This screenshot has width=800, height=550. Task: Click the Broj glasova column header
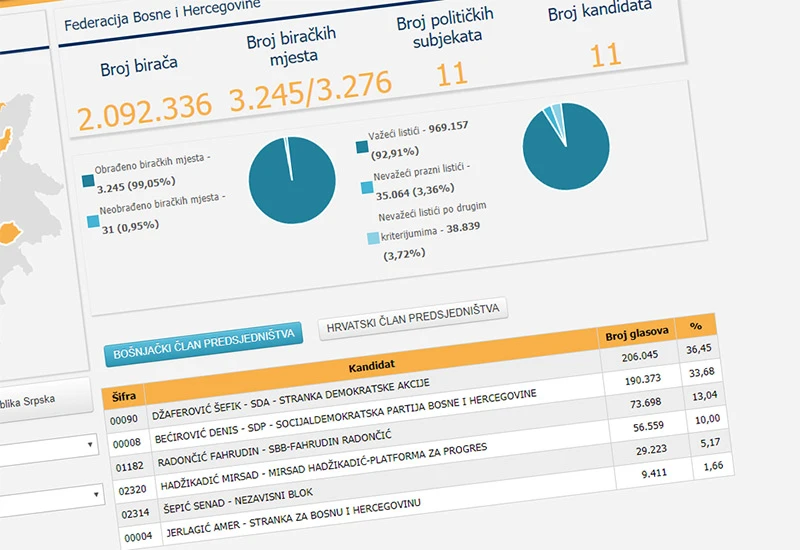coord(637,334)
